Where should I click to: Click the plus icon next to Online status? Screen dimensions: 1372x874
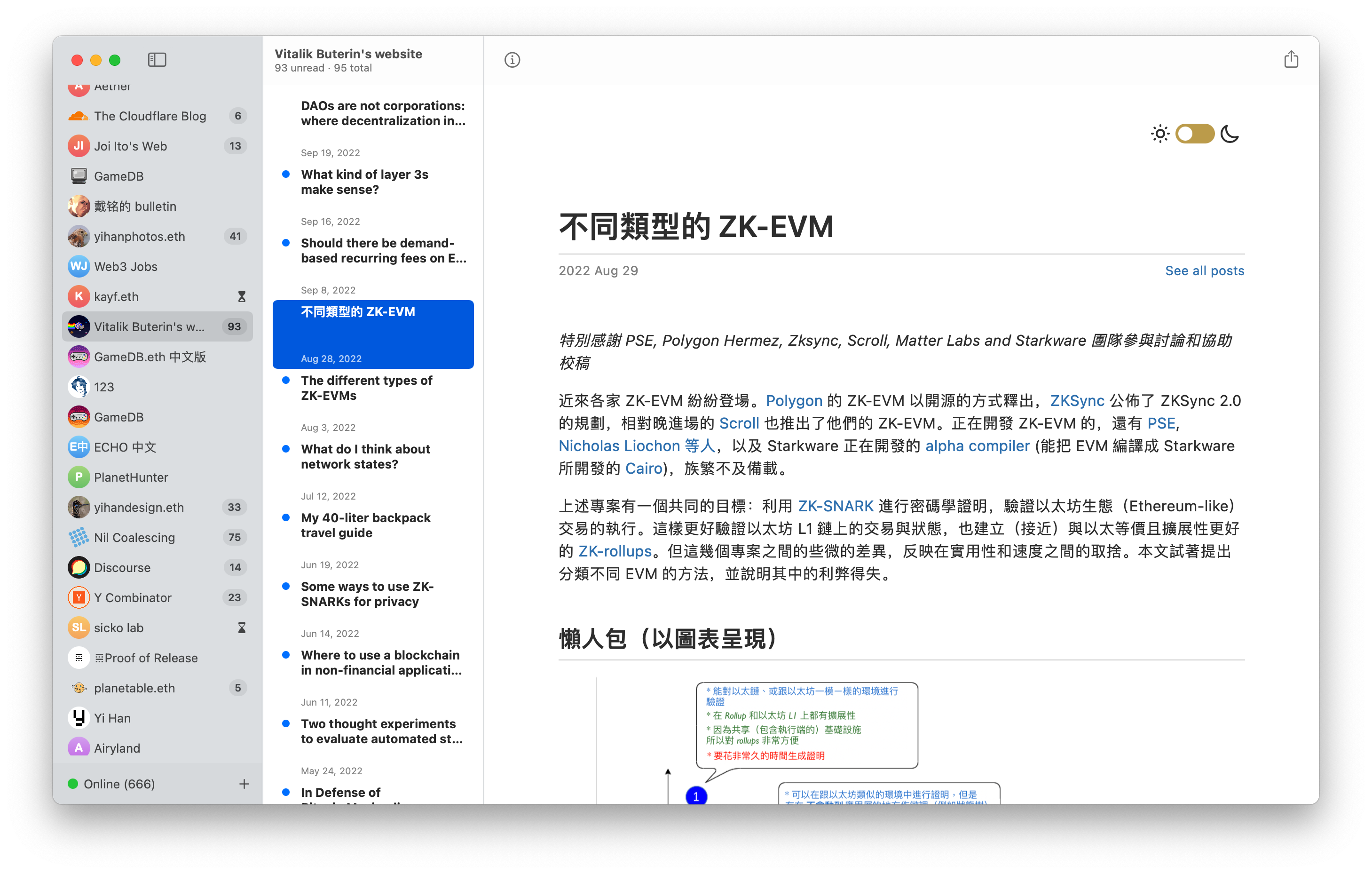[x=244, y=784]
